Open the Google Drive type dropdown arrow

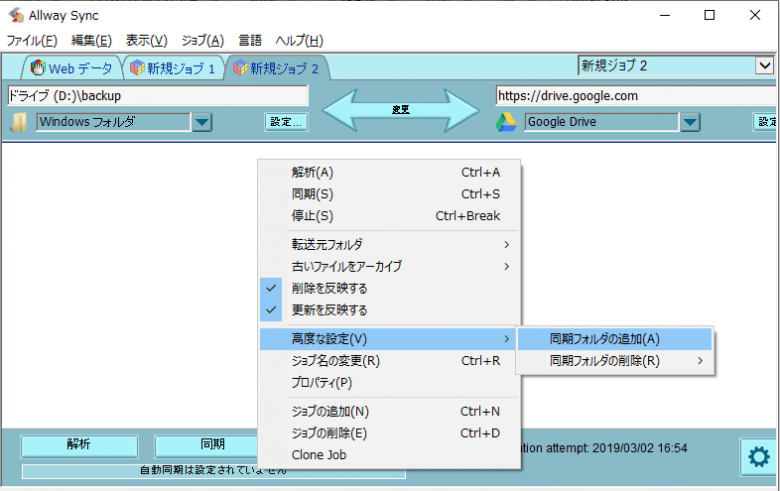(x=690, y=122)
